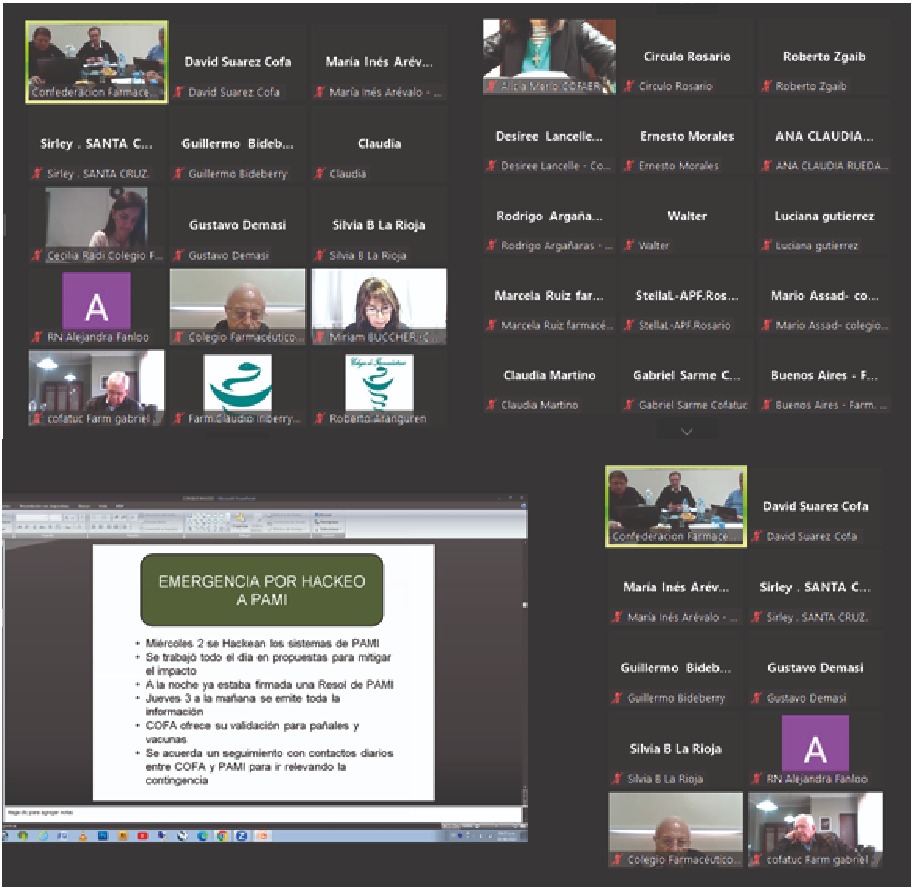Click the large Claudia Martino name on tile
Screen dimensions: 913x889
click(549, 376)
